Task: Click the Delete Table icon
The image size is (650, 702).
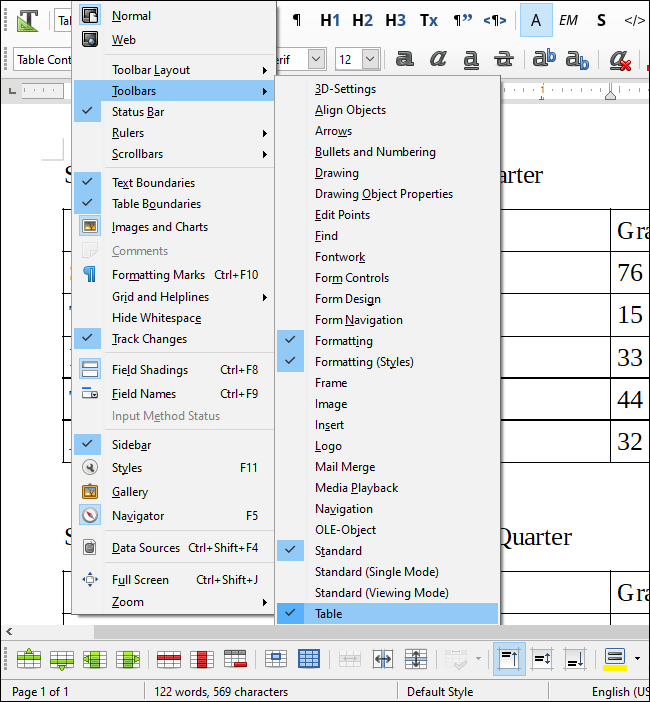Action: coord(235,659)
